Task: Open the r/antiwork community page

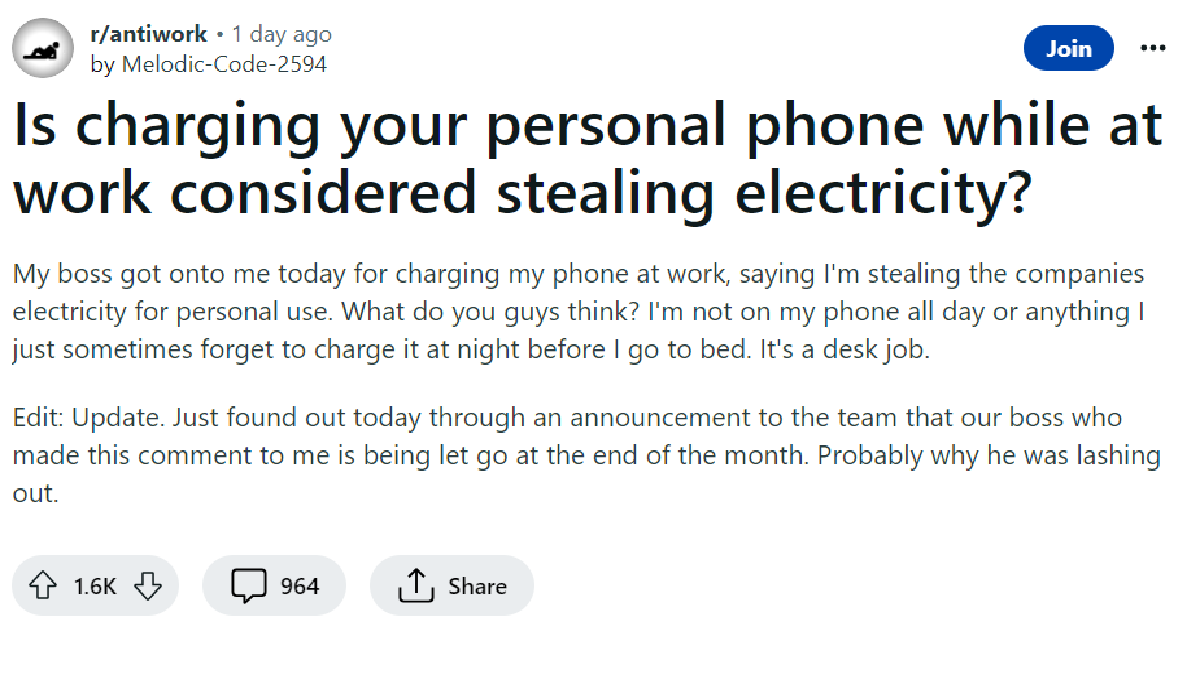Action: pos(150,33)
